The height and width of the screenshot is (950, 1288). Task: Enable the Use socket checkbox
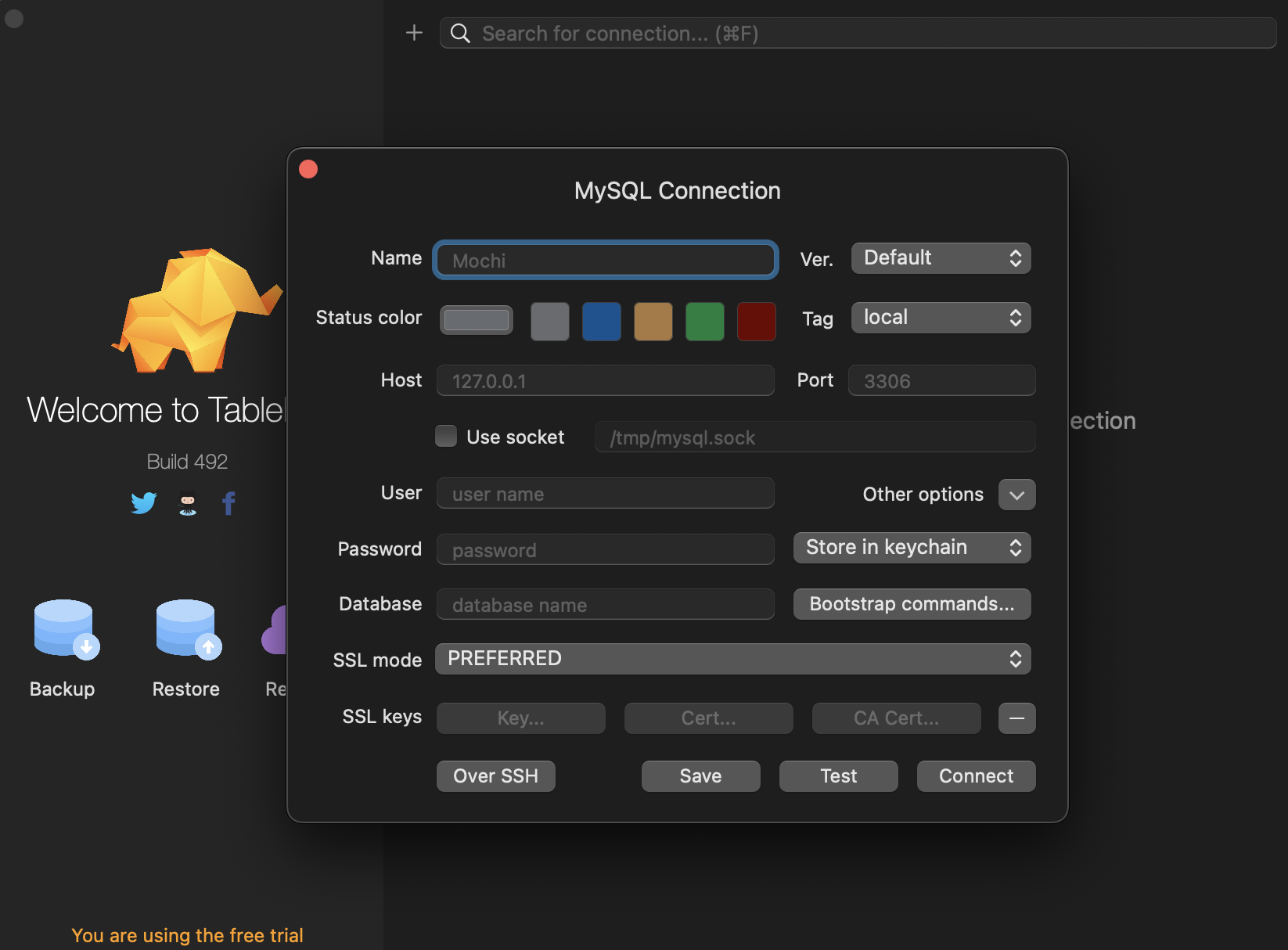point(446,436)
